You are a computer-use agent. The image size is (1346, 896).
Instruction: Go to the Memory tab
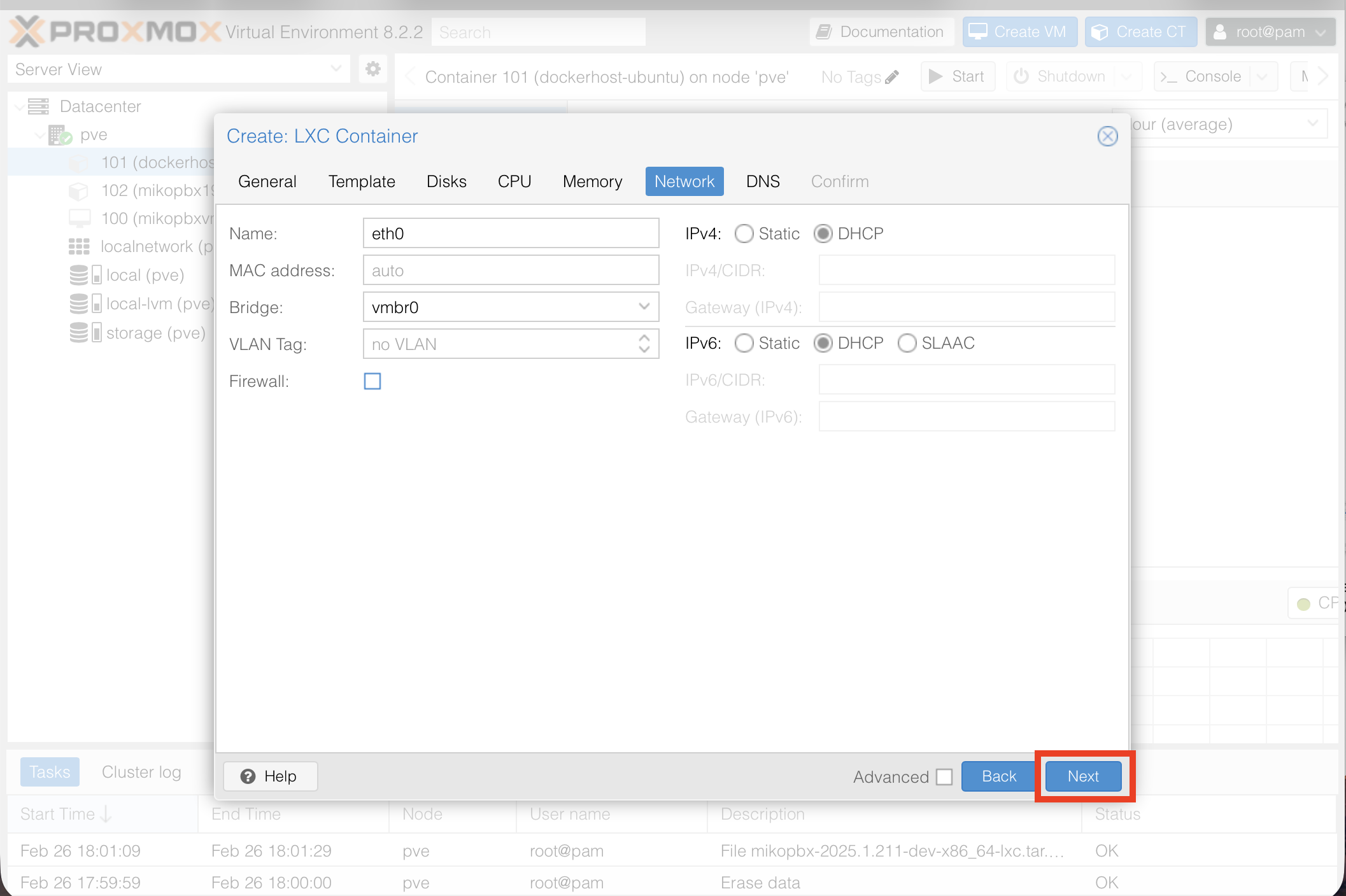592,181
